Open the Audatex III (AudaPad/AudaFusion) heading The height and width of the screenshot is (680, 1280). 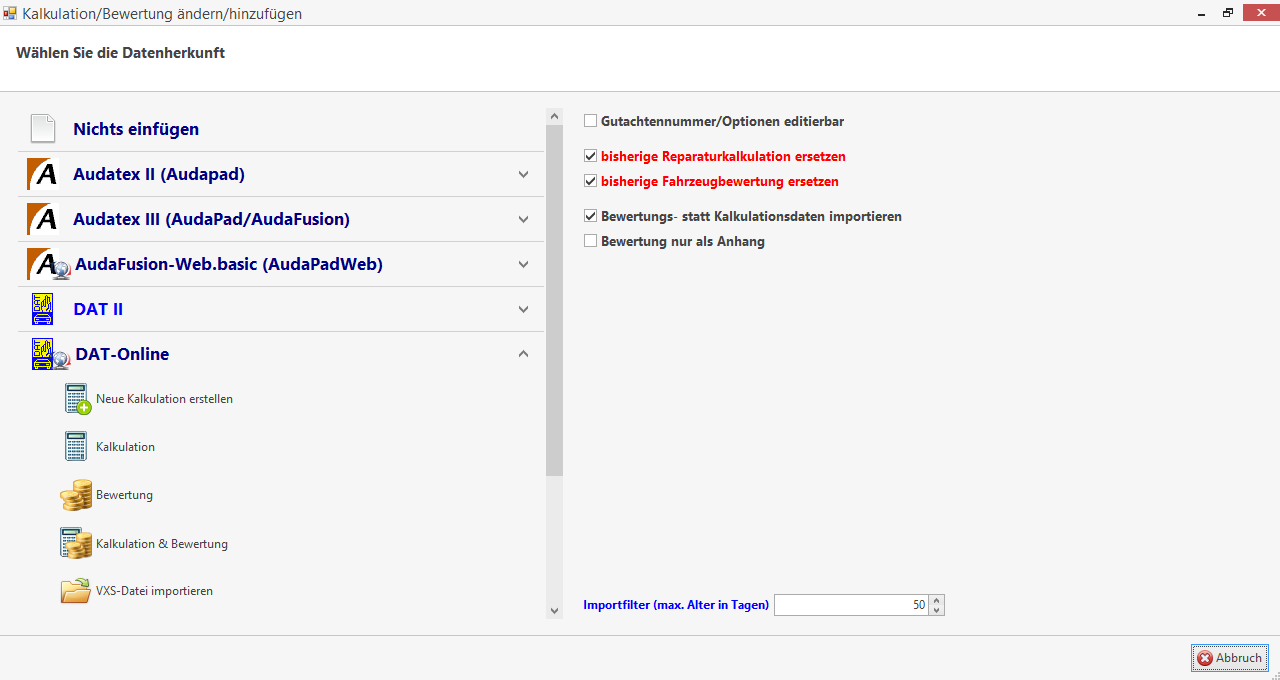[x=211, y=219]
